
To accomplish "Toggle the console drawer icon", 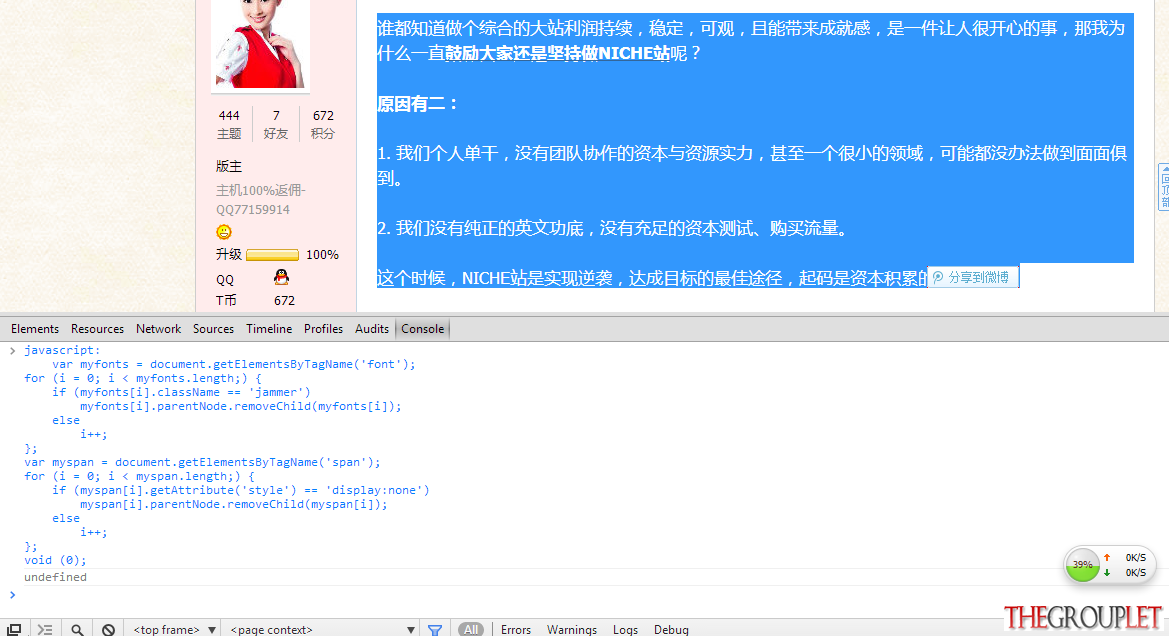I will (x=45, y=629).
